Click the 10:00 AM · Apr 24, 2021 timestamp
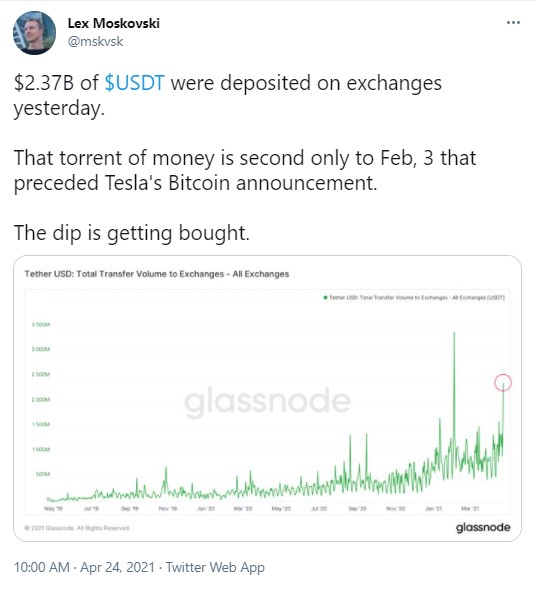Image resolution: width=536 pixels, height=589 pixels. tap(84, 567)
